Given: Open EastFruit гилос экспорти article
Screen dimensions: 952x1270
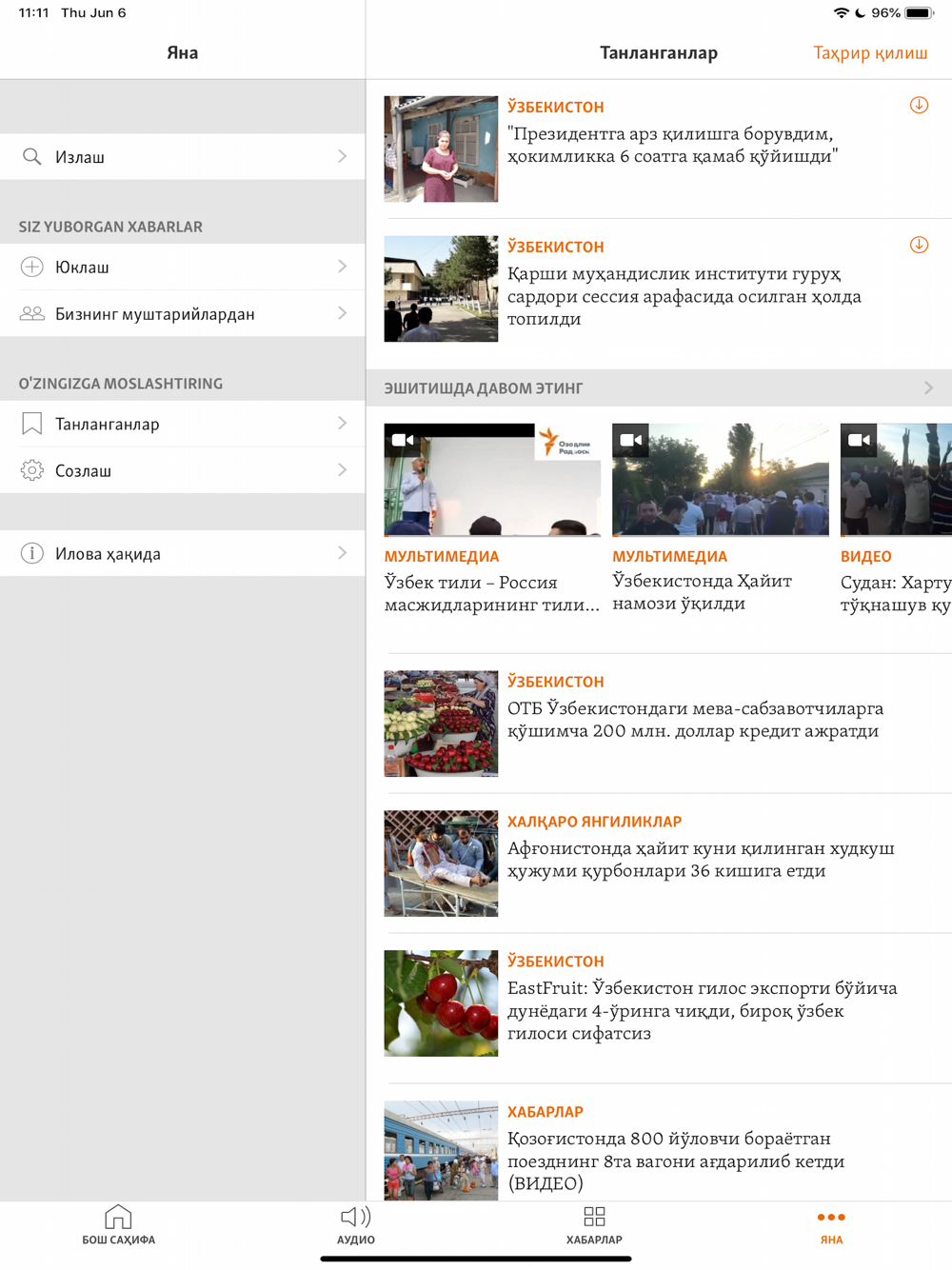Looking at the screenshot, I should pos(703,1010).
